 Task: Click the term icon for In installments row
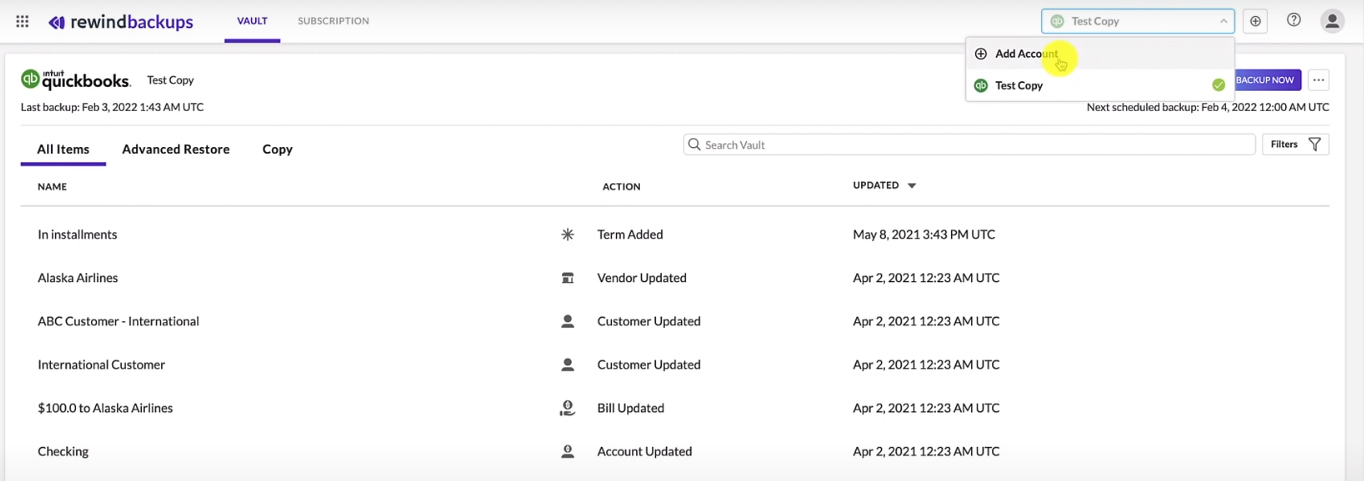(567, 235)
